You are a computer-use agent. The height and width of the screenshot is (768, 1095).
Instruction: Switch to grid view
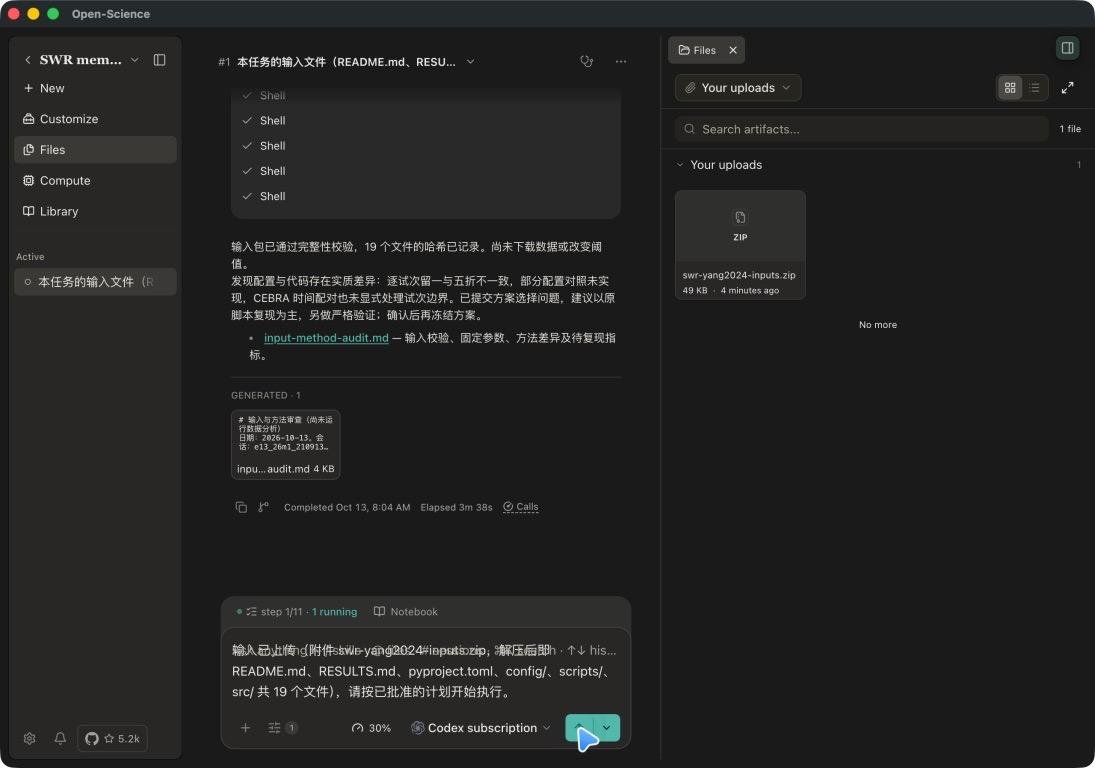tap(1010, 88)
